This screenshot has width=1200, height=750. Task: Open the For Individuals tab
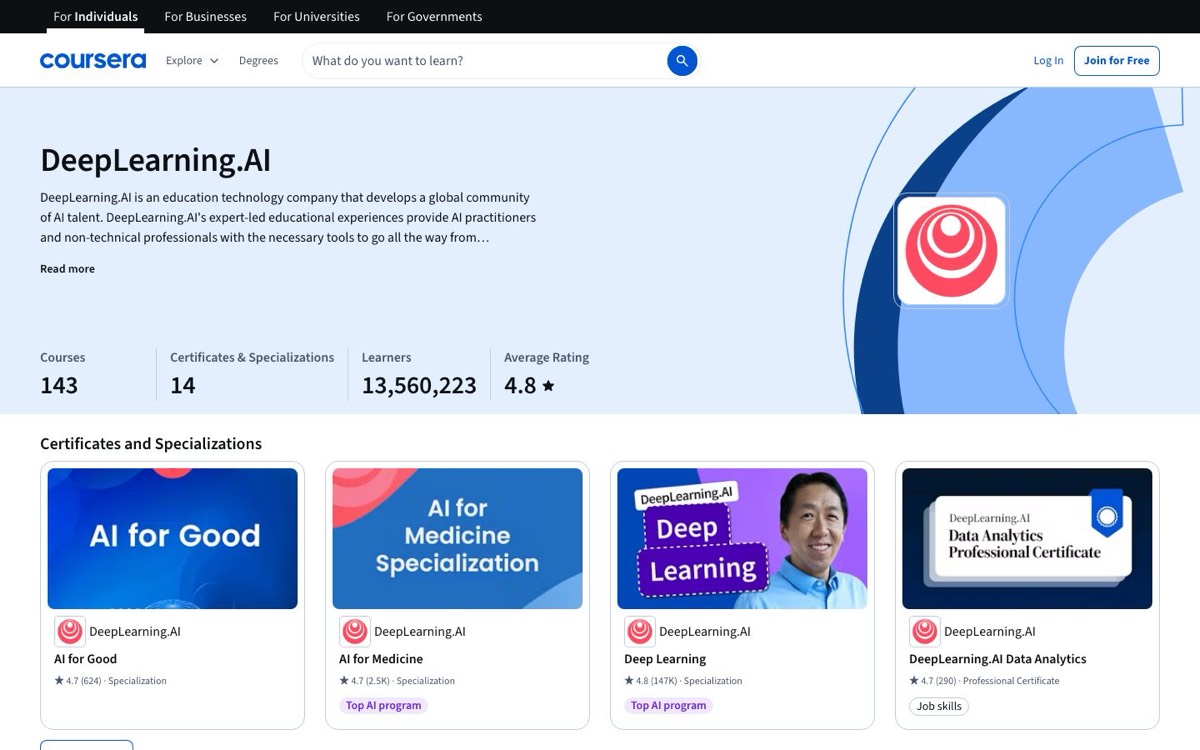(x=96, y=17)
